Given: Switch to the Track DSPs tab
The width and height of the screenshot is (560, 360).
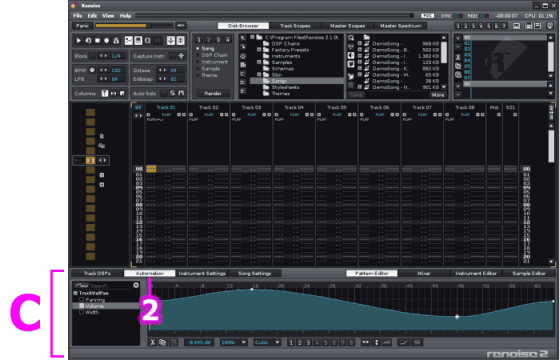Looking at the screenshot, I should pyautogui.click(x=97, y=273).
